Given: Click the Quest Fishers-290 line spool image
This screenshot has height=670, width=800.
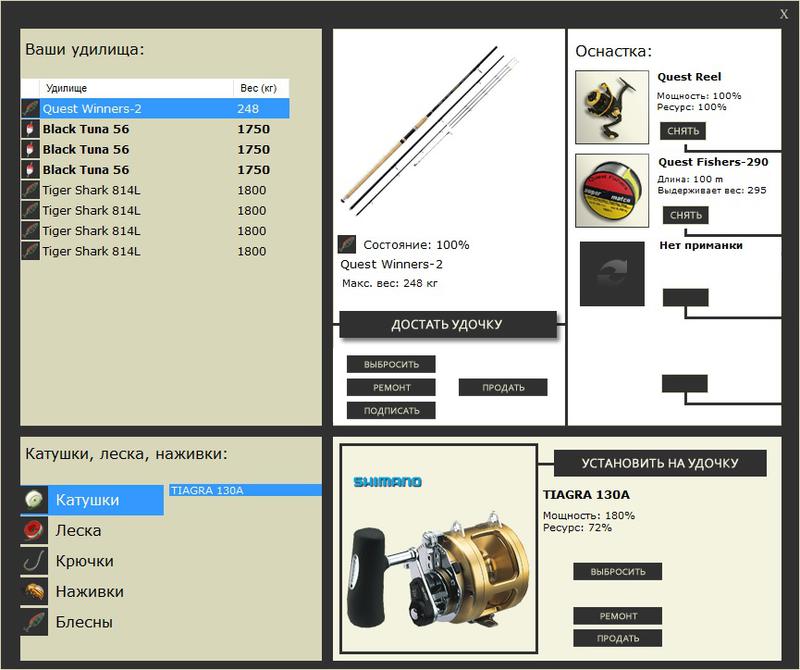Looking at the screenshot, I should tap(612, 191).
